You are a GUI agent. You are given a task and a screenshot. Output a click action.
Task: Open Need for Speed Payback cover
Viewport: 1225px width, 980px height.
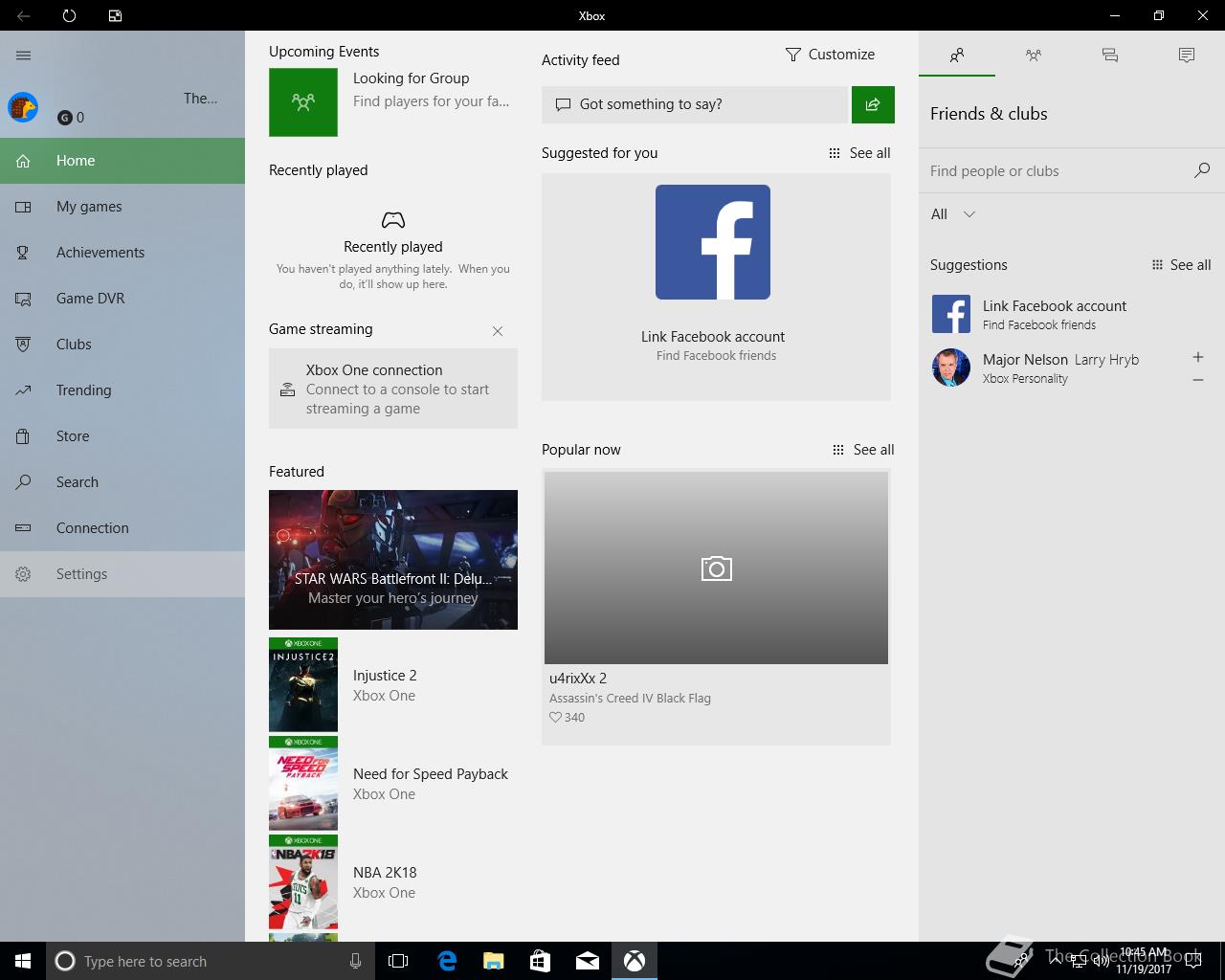click(x=303, y=783)
